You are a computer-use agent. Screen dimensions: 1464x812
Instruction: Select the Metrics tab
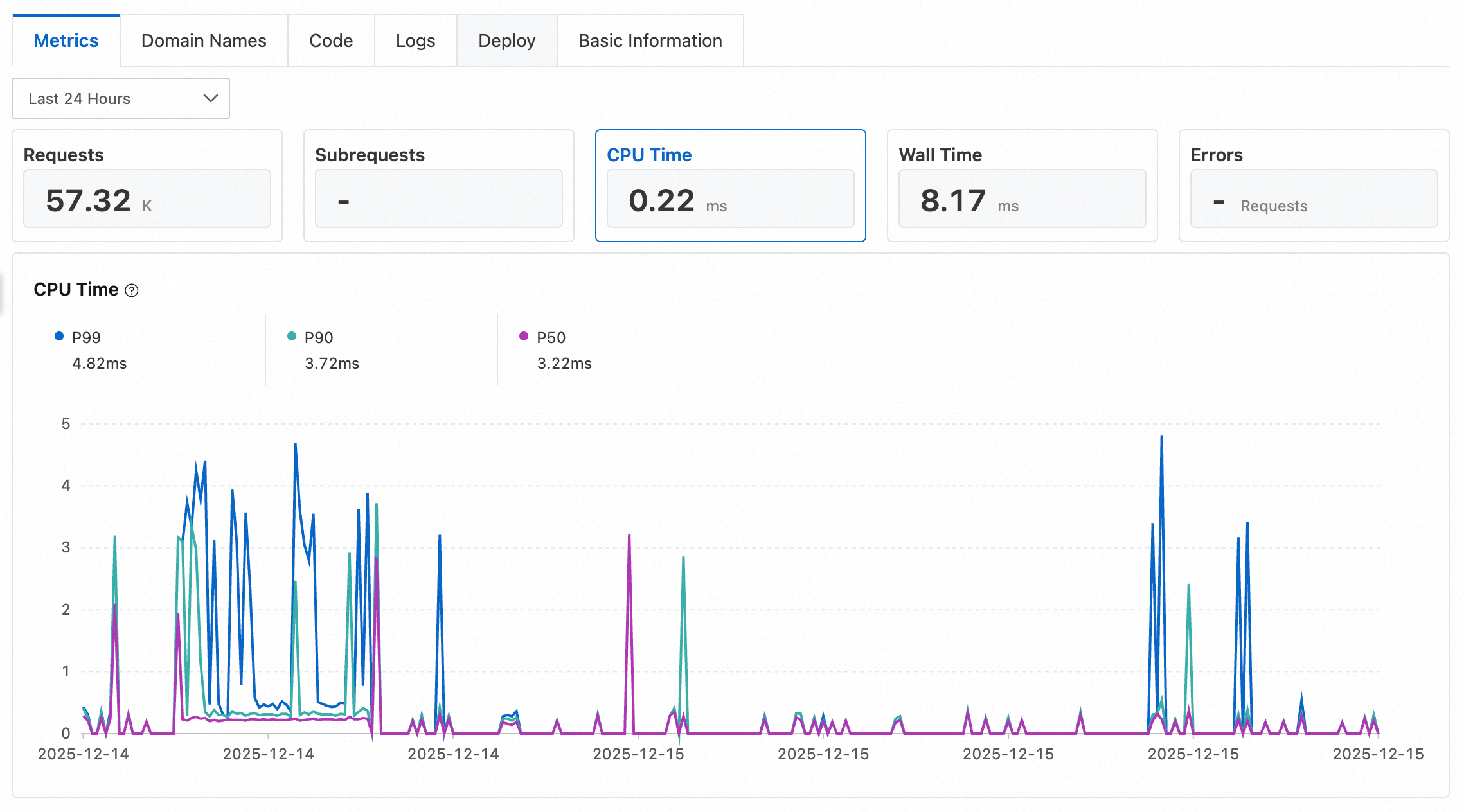point(66,40)
